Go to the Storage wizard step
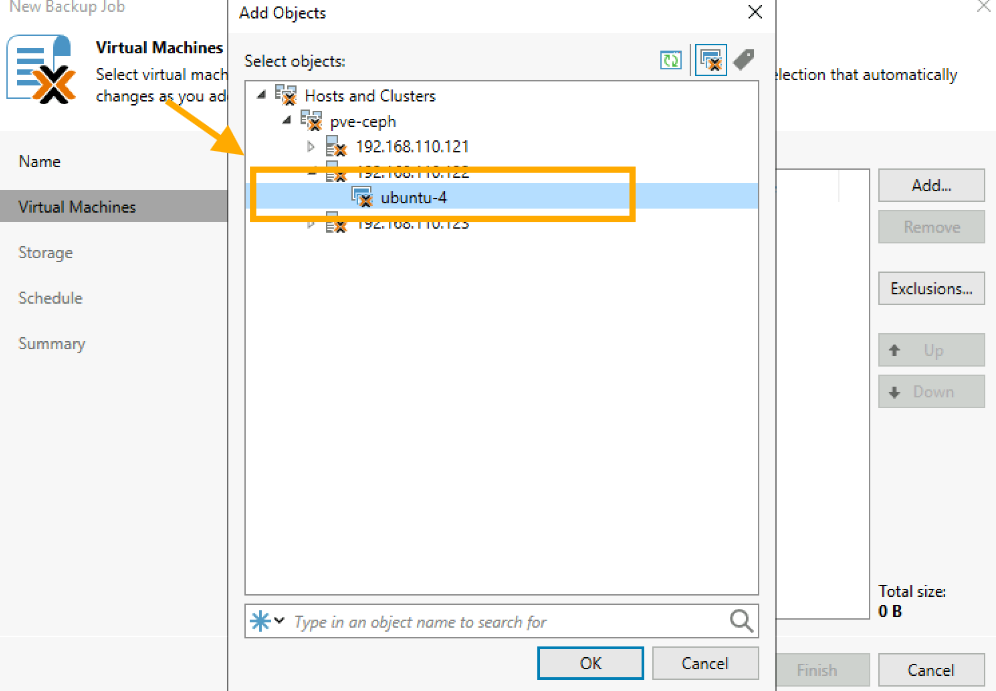This screenshot has height=691, width=996. 45,253
